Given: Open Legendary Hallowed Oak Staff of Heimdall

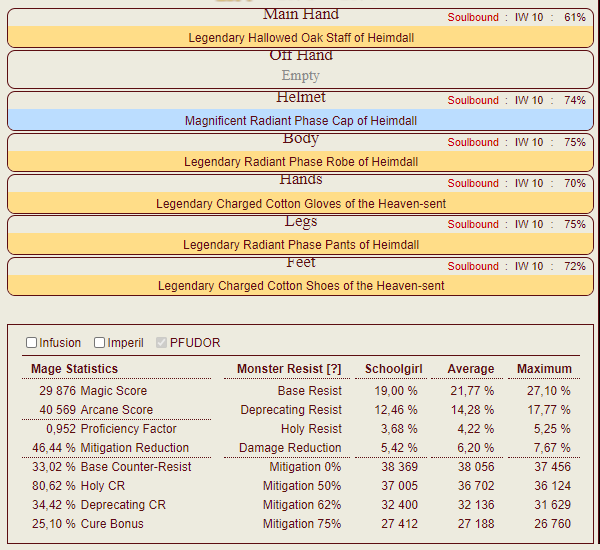Looking at the screenshot, I should [x=301, y=38].
